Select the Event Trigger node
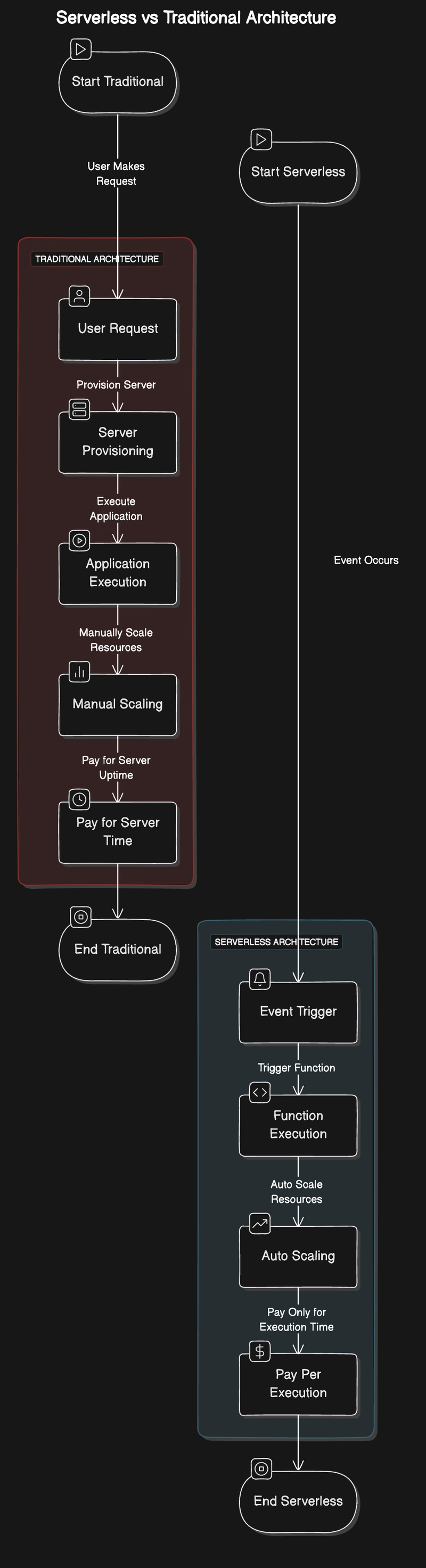426x1568 pixels. (x=298, y=1012)
